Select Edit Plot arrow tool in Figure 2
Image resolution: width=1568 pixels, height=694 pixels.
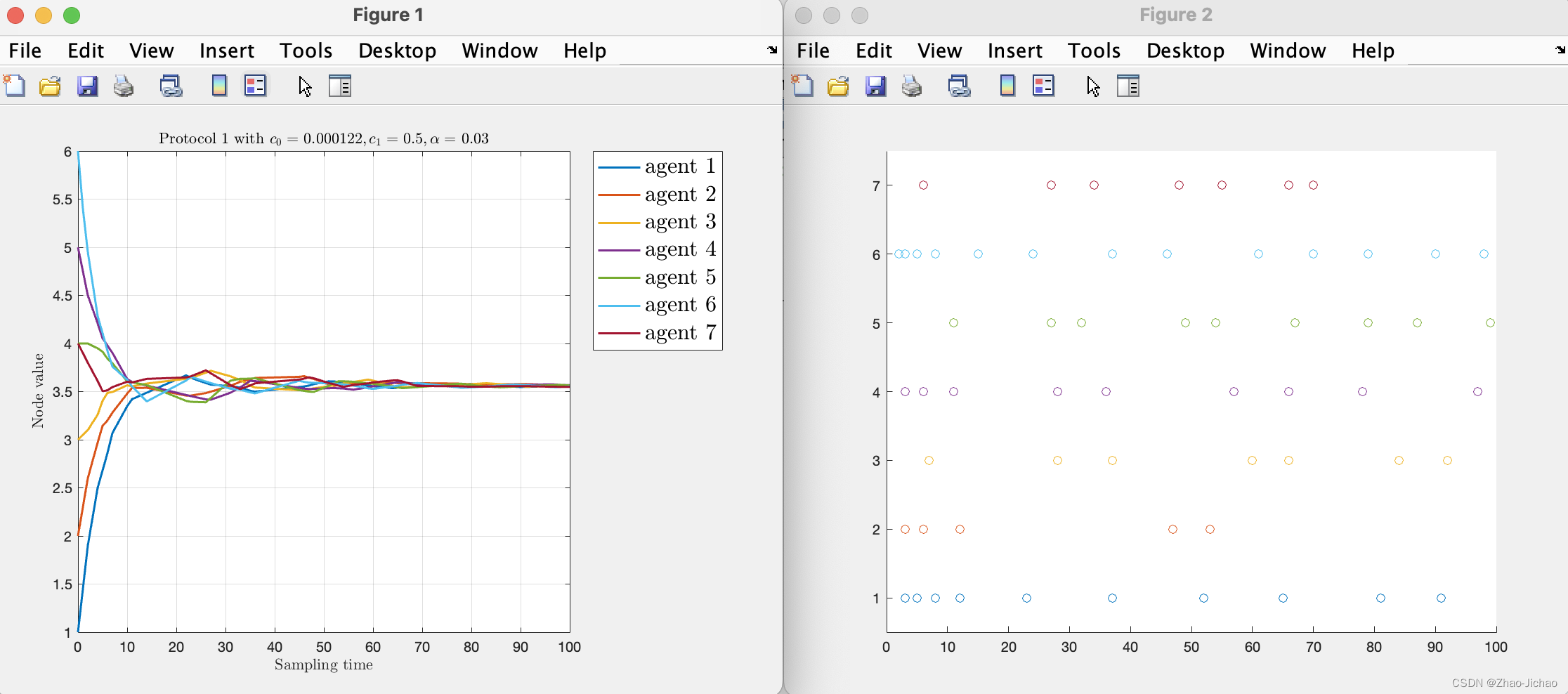pos(1093,86)
